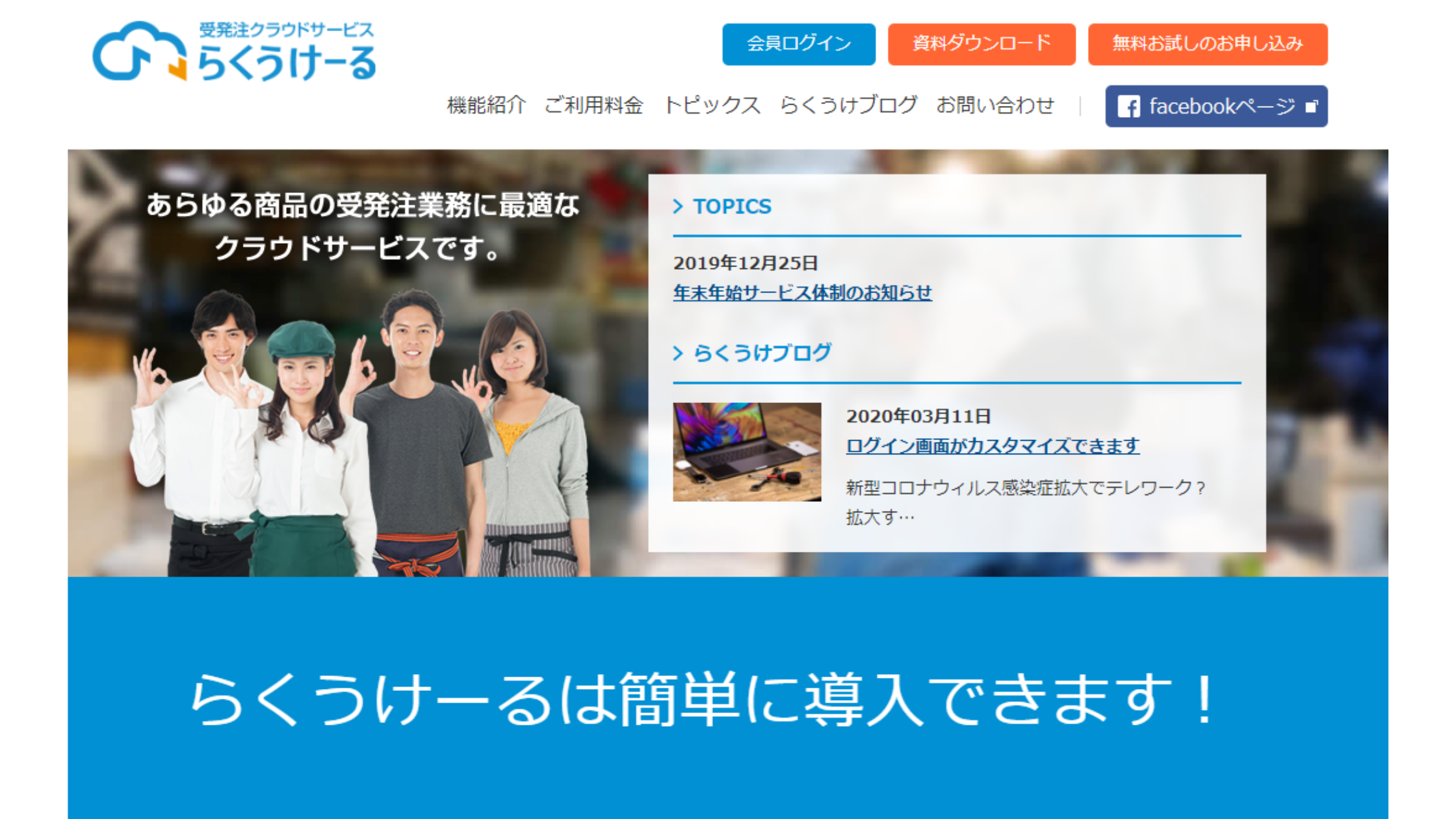
Task: Click the 資料ダウンロード button
Action: point(981,44)
